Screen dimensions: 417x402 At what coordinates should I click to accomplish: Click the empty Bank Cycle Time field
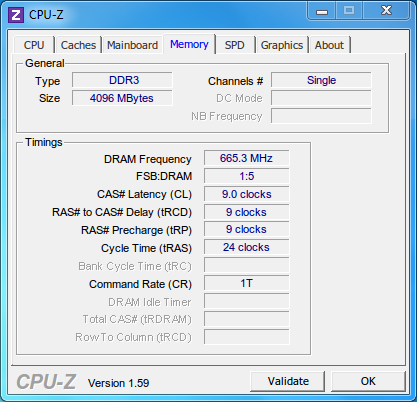247,265
